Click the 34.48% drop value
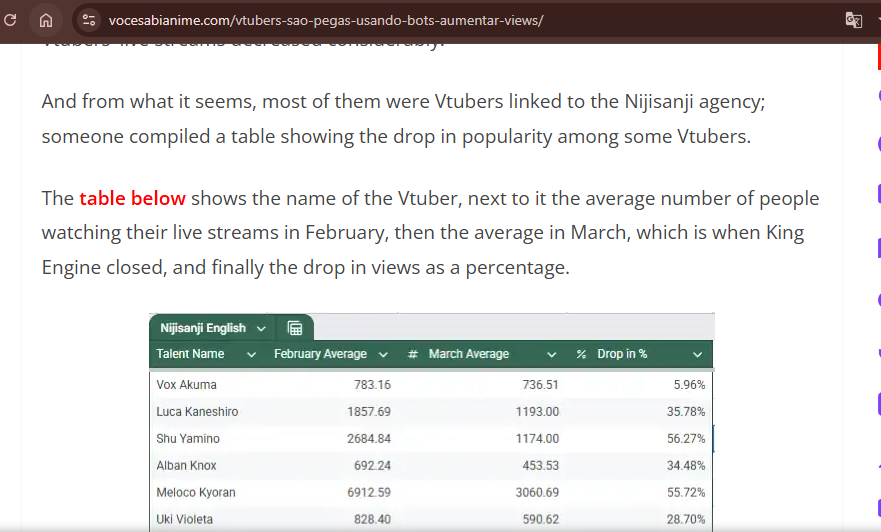Image resolution: width=881 pixels, height=532 pixels. click(x=686, y=466)
